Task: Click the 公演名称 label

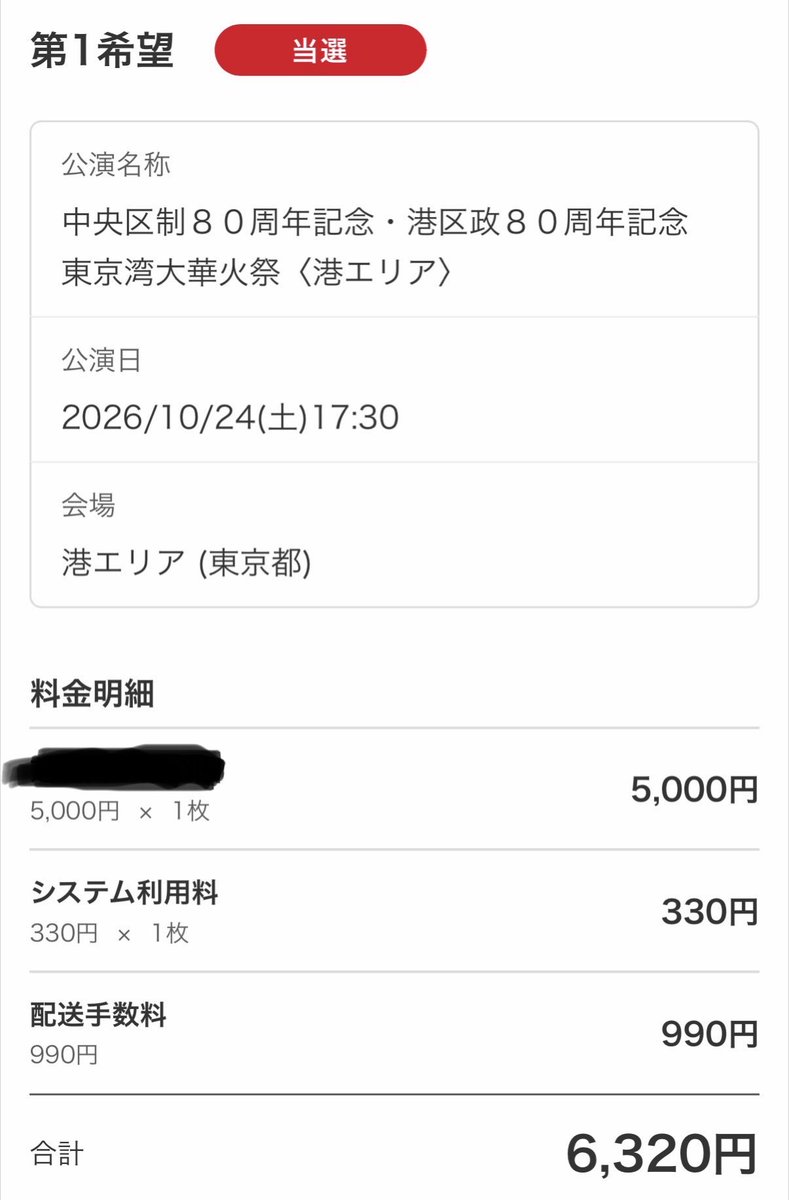Action: (116, 163)
